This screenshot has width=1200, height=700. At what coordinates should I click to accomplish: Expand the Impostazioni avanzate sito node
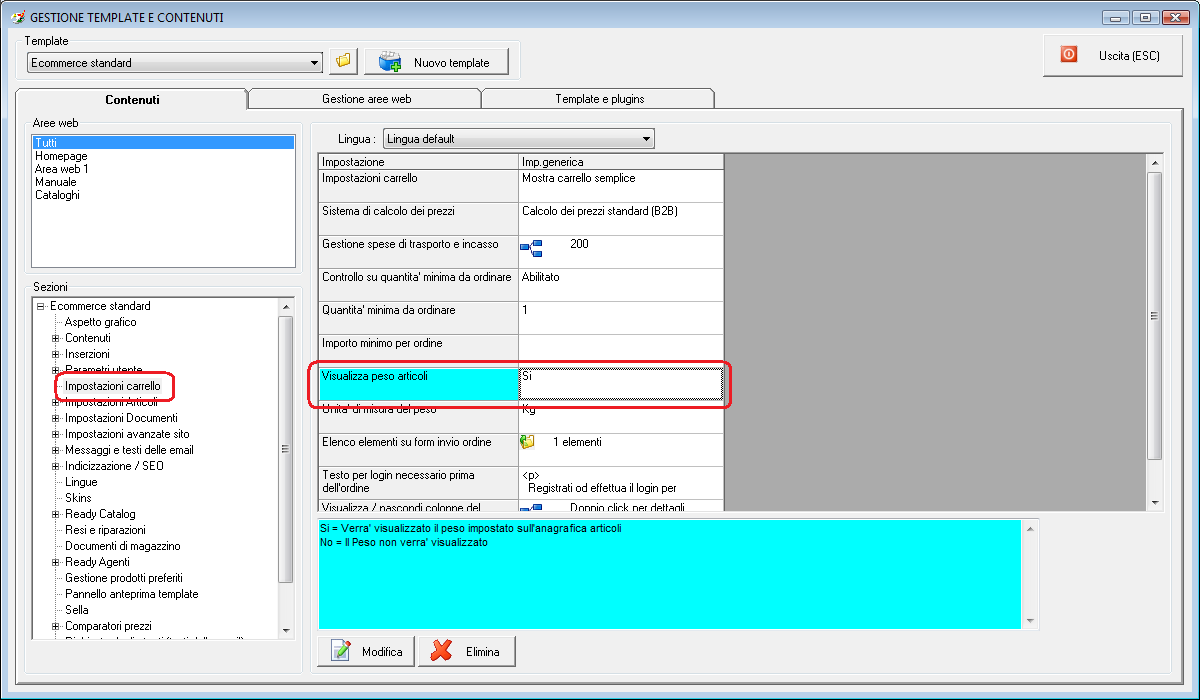(x=56, y=434)
